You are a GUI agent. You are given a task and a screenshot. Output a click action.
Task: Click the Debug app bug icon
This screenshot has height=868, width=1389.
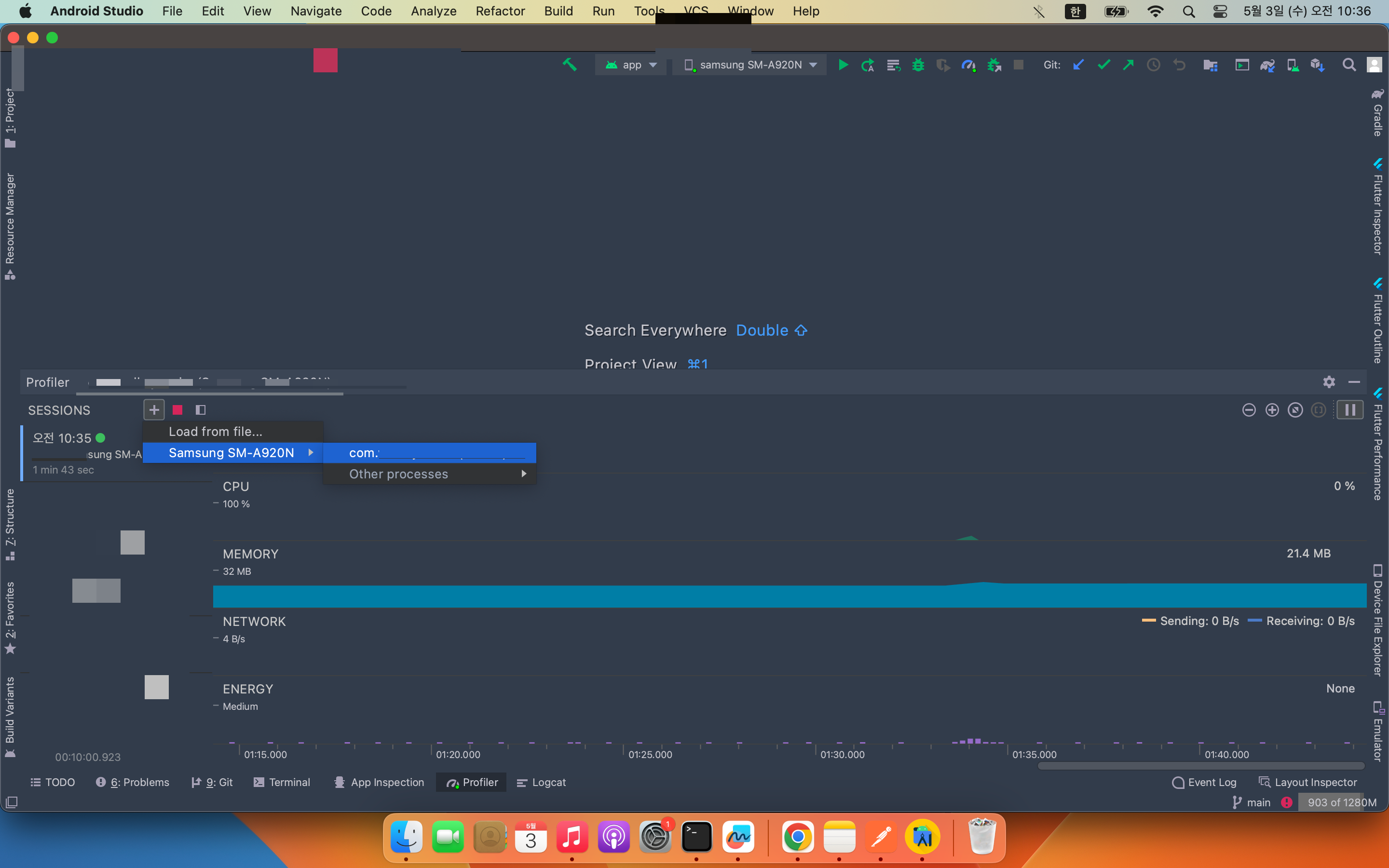pos(918,65)
